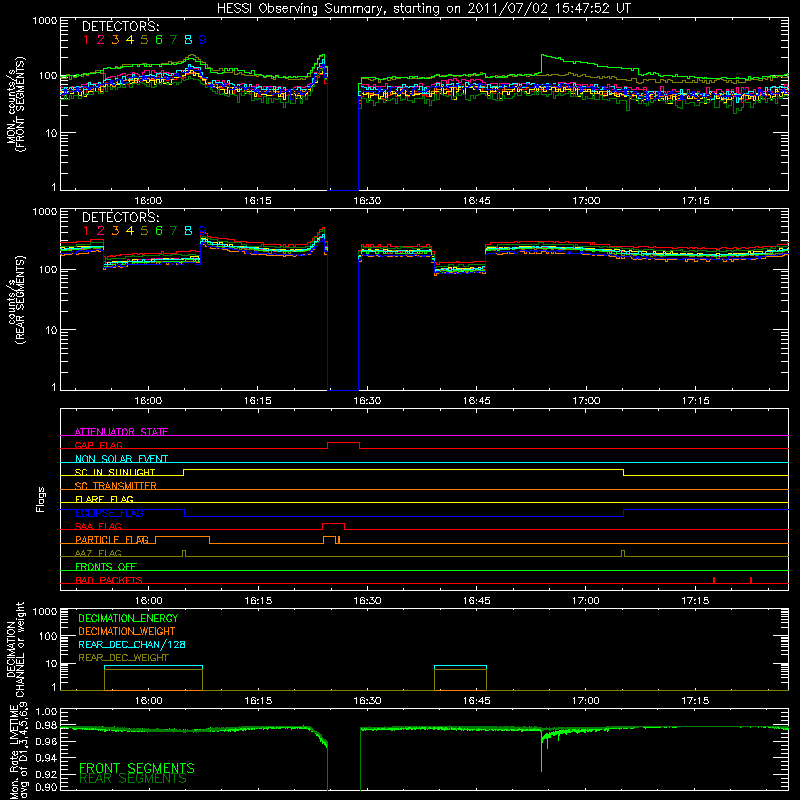
Task: Click magenta detector 2 in front segments legend
Action: pos(101,40)
